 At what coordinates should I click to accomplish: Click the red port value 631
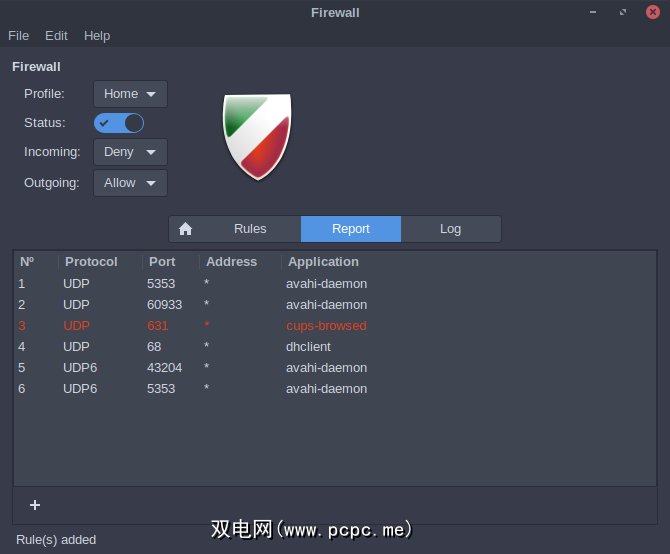pos(158,326)
